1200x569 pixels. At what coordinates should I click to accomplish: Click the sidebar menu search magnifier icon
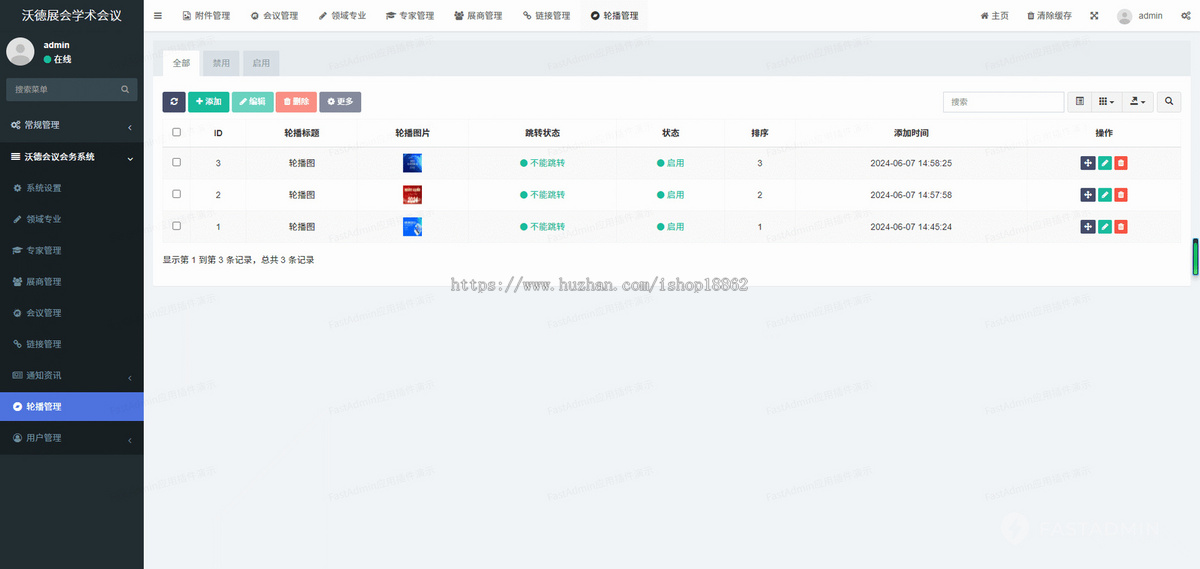(126, 90)
